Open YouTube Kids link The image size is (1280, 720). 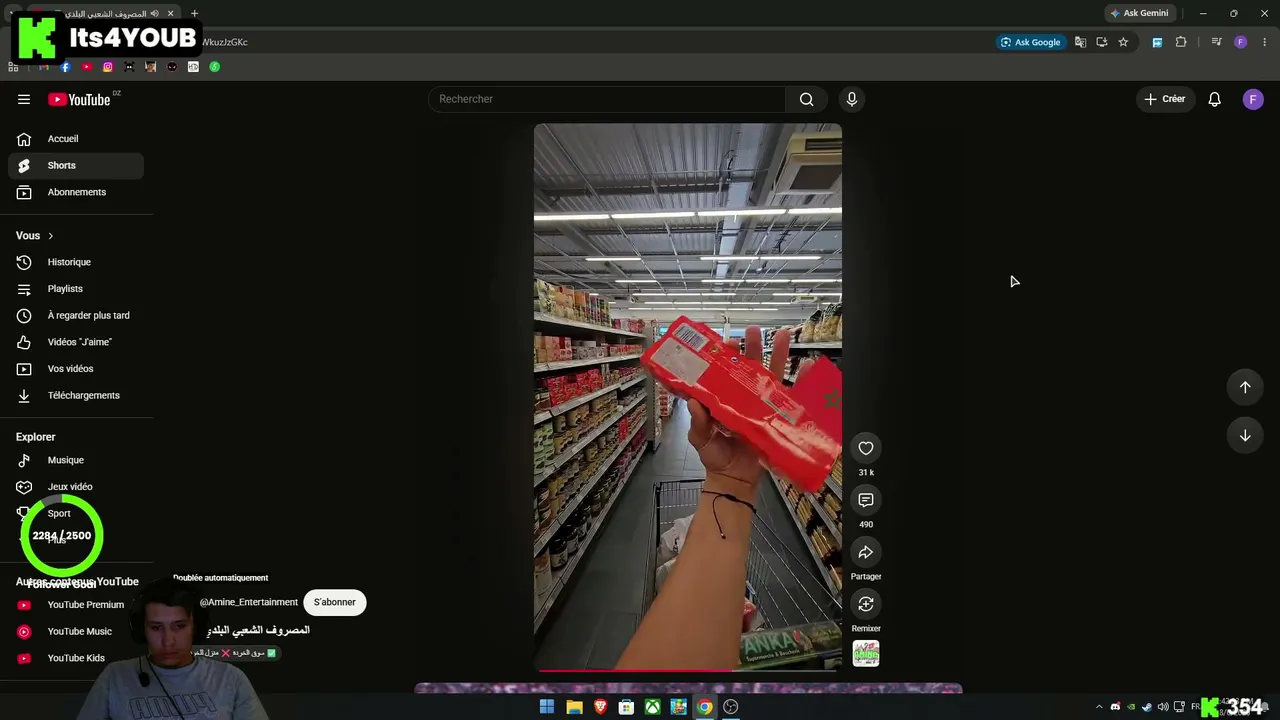76,658
